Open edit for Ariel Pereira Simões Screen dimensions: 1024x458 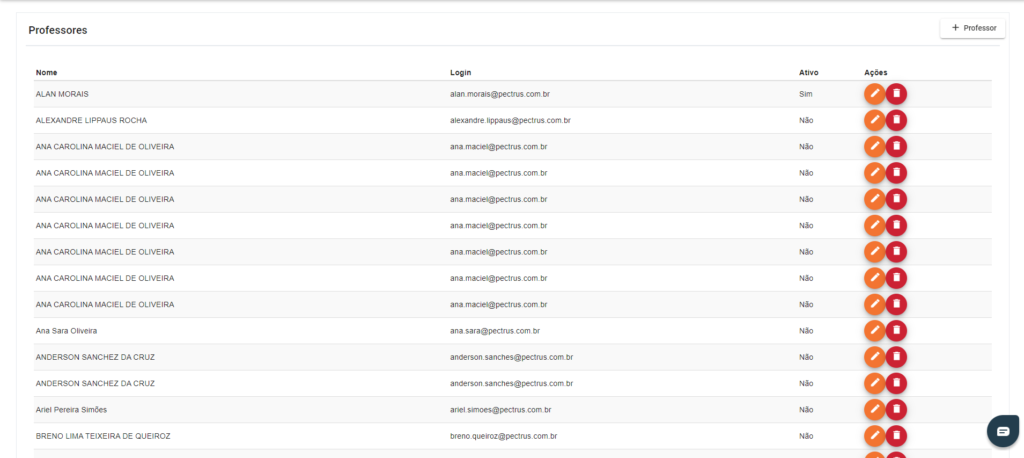[x=875, y=410]
